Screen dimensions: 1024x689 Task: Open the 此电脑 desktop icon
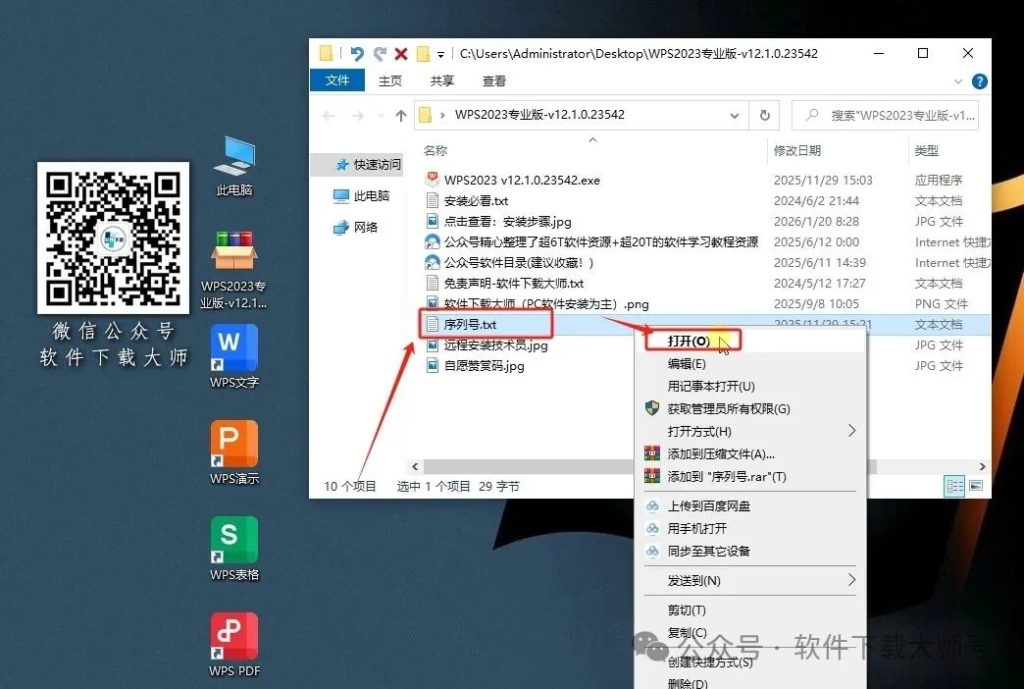tap(235, 165)
